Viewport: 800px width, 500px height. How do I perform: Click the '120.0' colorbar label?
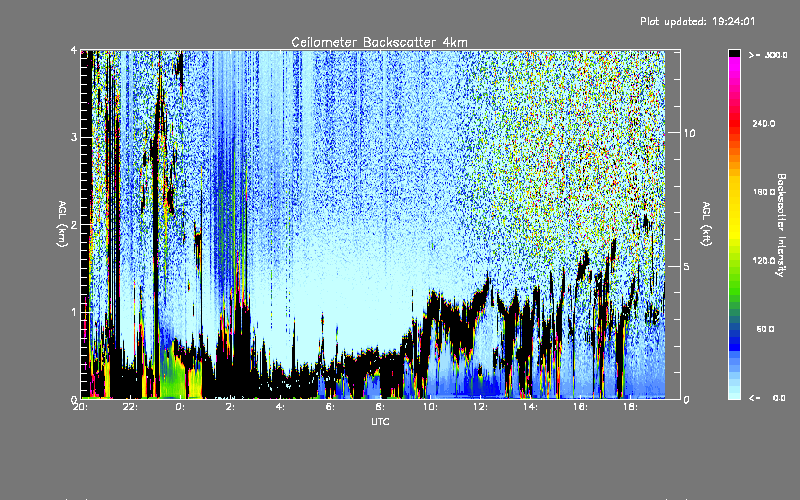764,261
